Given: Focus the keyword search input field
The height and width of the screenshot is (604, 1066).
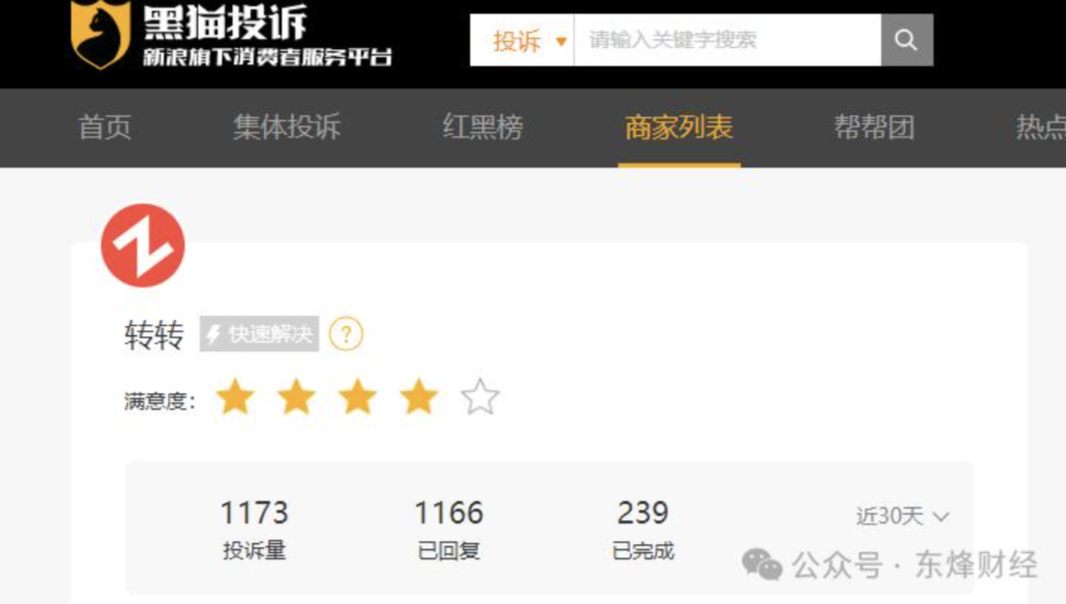Looking at the screenshot, I should [x=727, y=40].
